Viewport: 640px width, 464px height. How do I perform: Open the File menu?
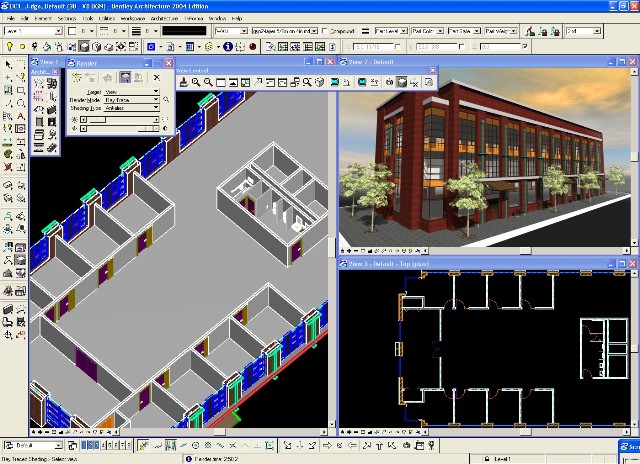coord(11,19)
